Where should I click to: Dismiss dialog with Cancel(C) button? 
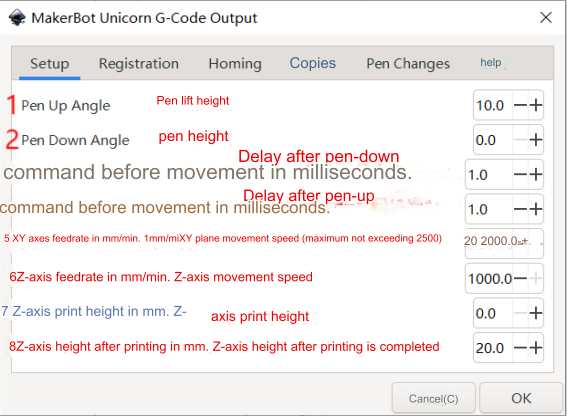click(x=434, y=398)
